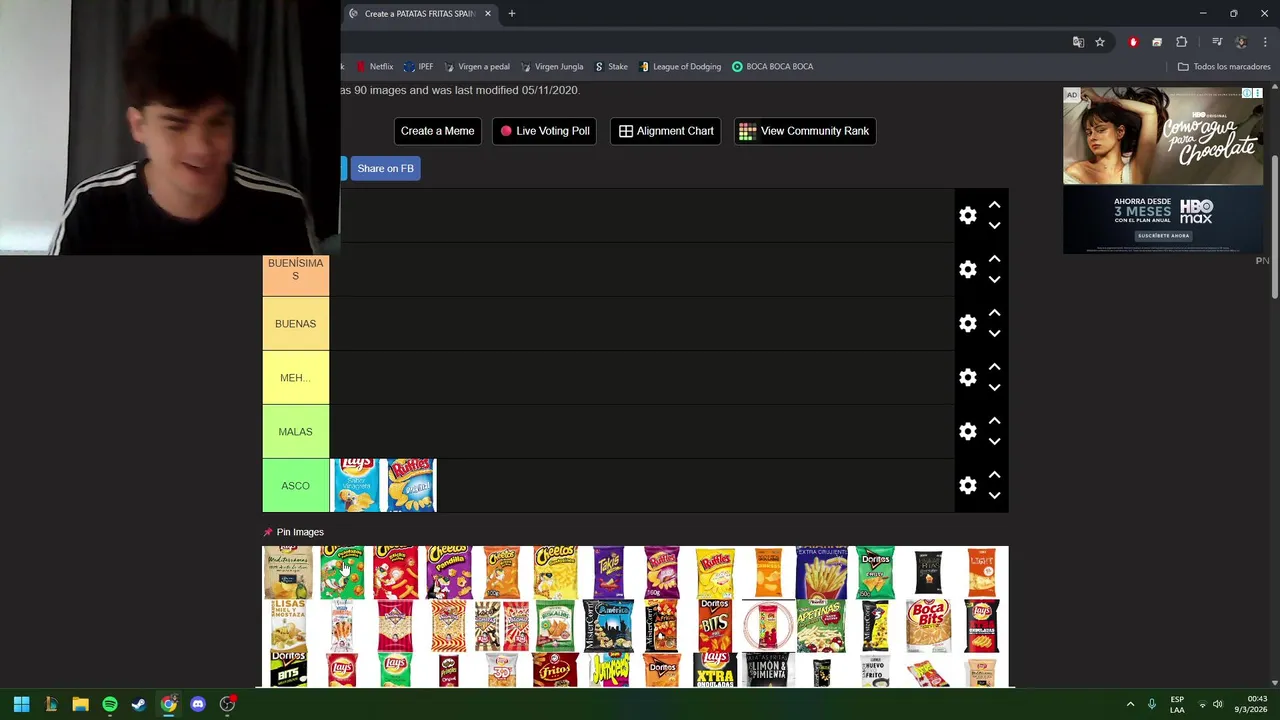Move BUENÍSIMAS tier up with arrow
This screenshot has height=720, width=1280.
[994, 259]
